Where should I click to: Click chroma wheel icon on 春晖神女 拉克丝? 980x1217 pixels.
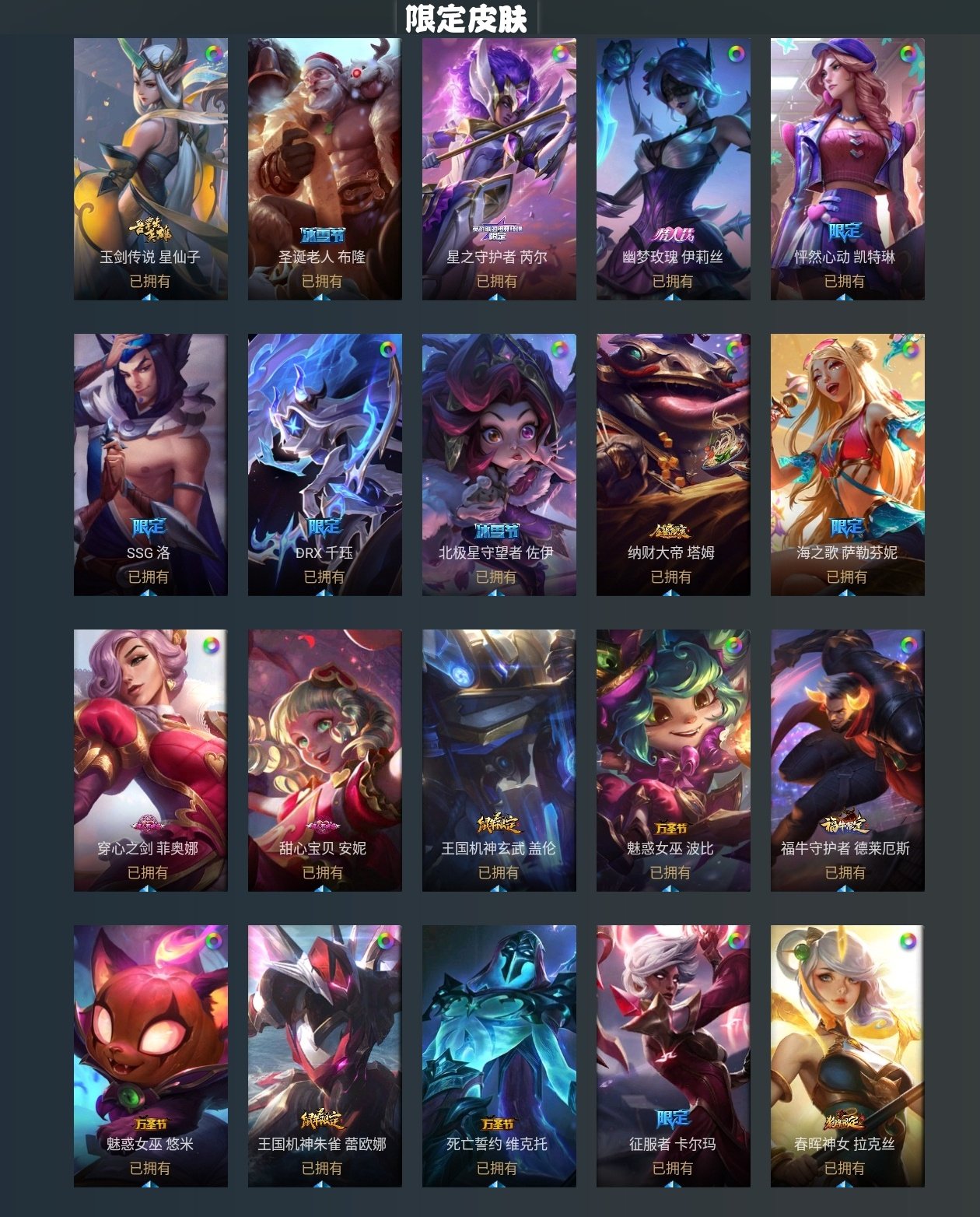click(908, 942)
